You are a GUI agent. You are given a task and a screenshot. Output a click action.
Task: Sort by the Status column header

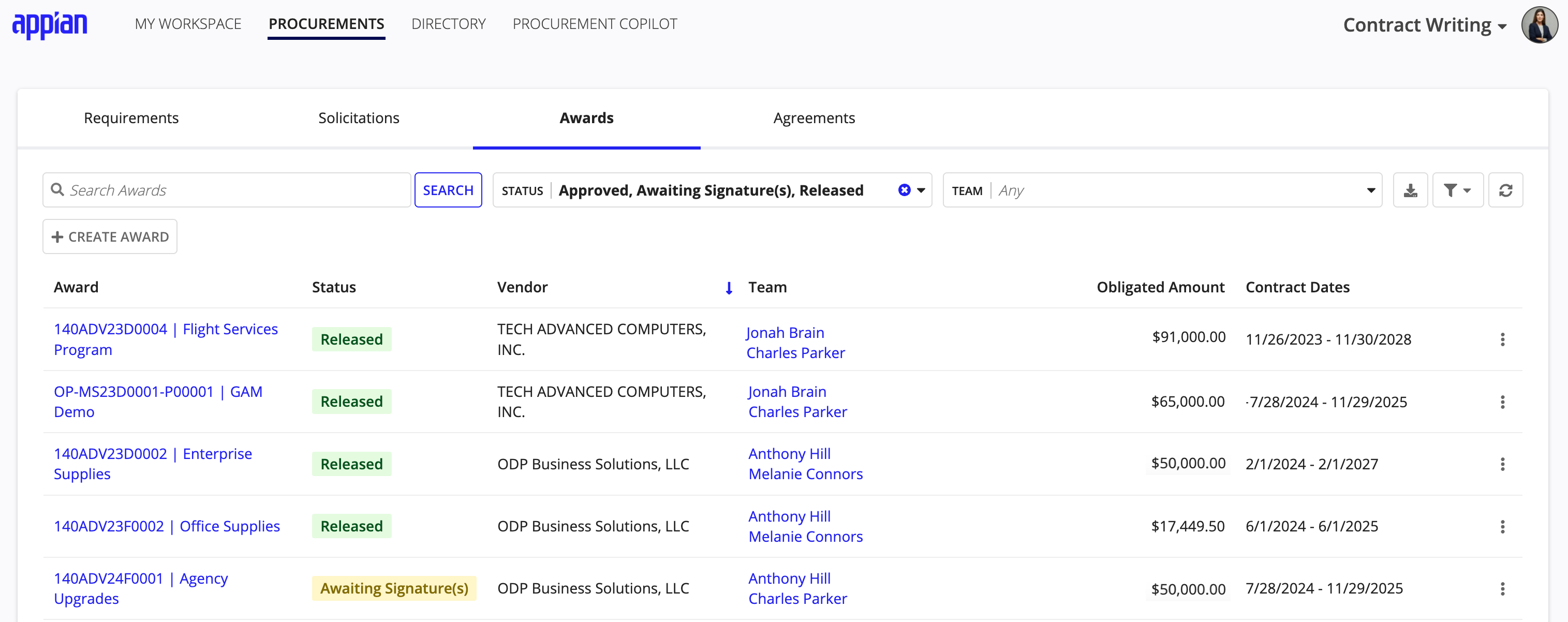334,287
